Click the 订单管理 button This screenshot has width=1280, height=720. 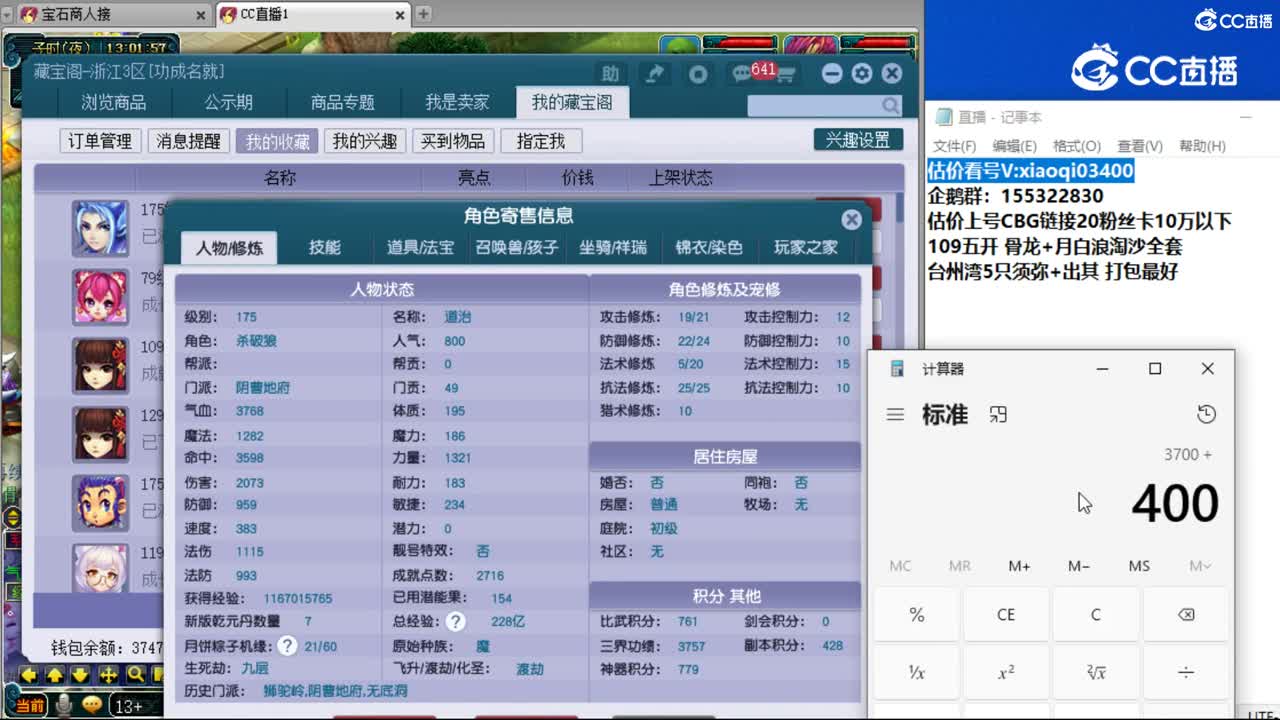tap(98, 140)
